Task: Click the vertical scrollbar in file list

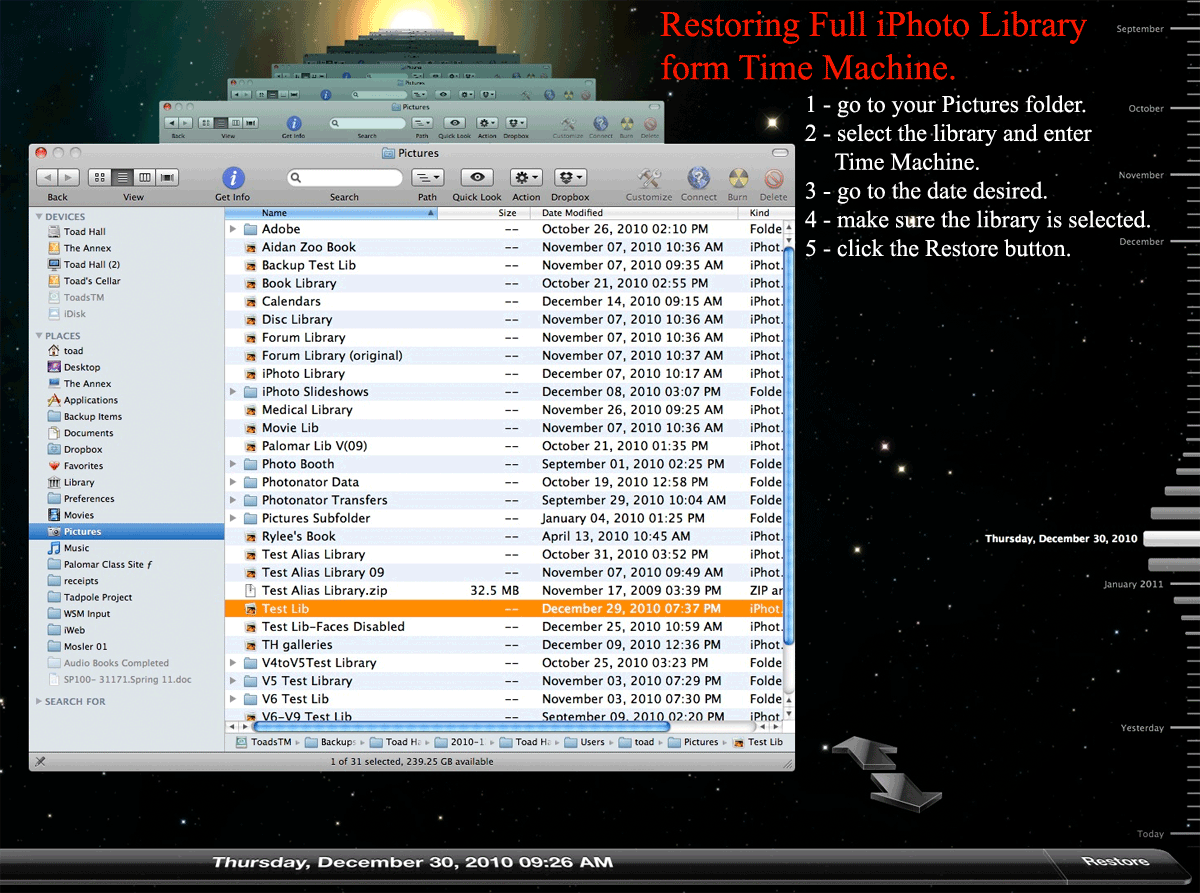Action: pyautogui.click(x=788, y=445)
